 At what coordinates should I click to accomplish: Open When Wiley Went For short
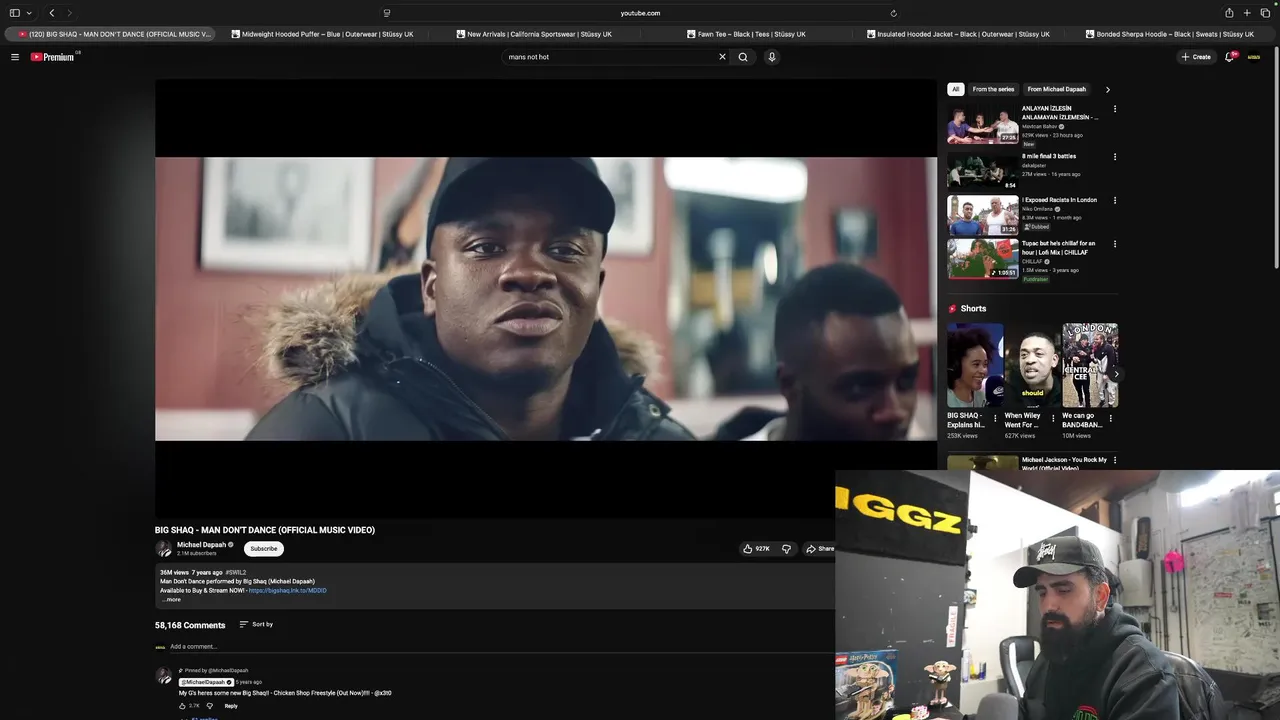1032,365
